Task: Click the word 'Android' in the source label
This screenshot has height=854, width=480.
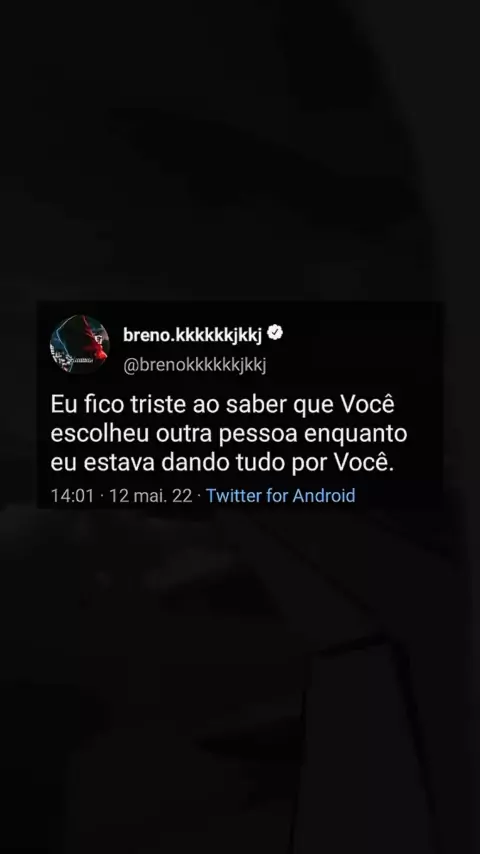Action: (324, 496)
